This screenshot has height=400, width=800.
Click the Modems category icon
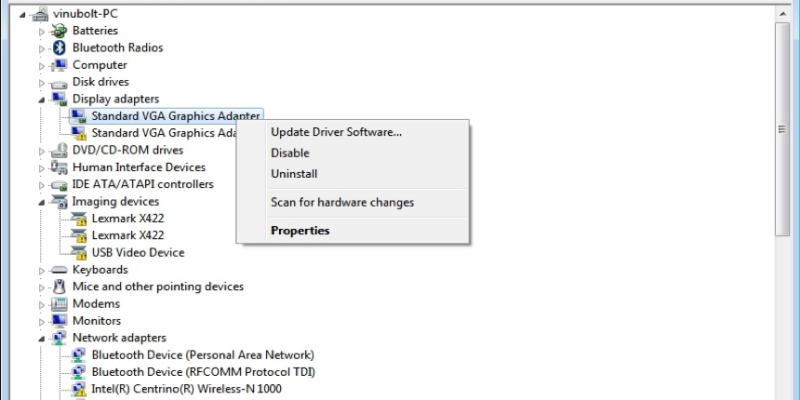[59, 304]
